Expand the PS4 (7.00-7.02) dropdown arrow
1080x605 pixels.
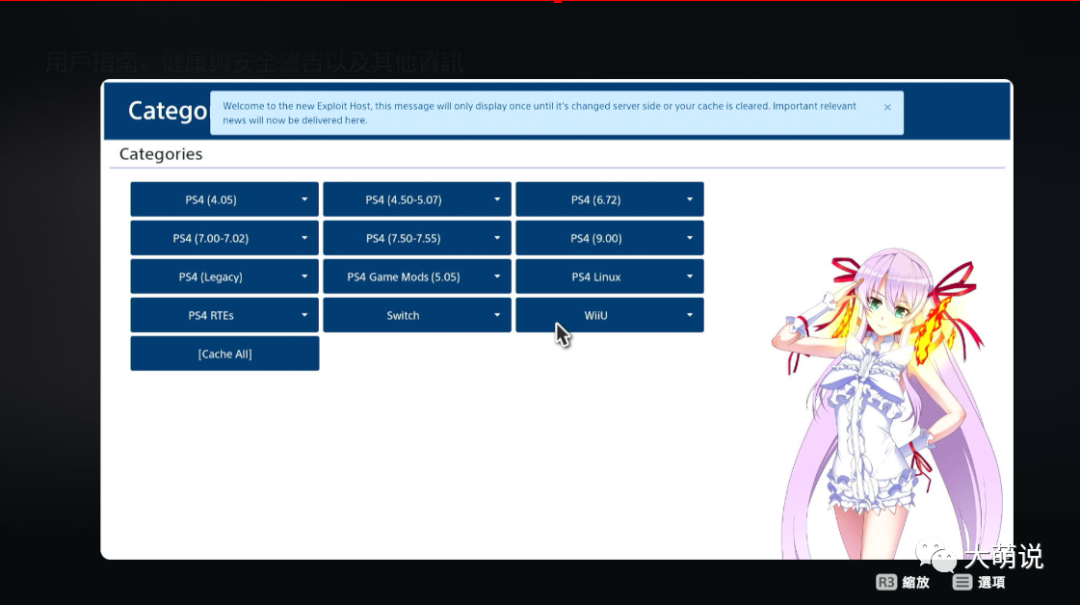tap(304, 238)
